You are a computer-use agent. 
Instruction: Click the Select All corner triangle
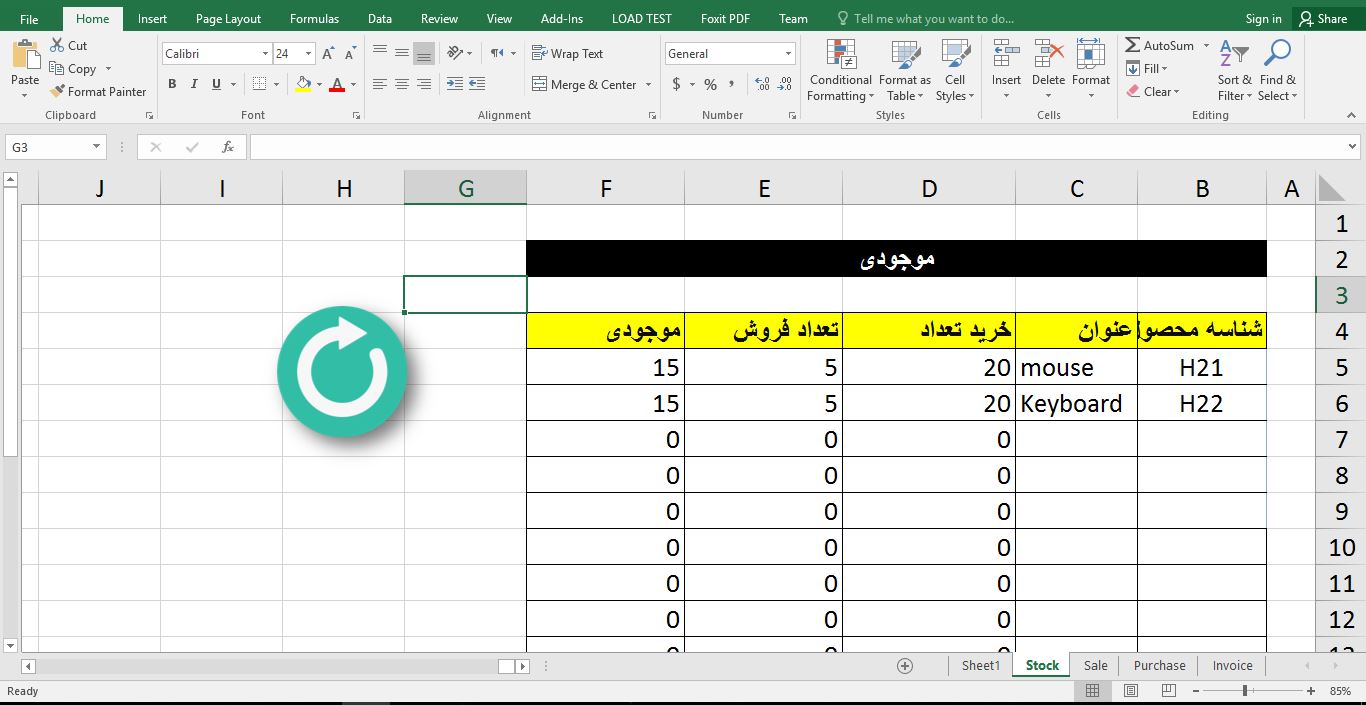pos(1332,188)
